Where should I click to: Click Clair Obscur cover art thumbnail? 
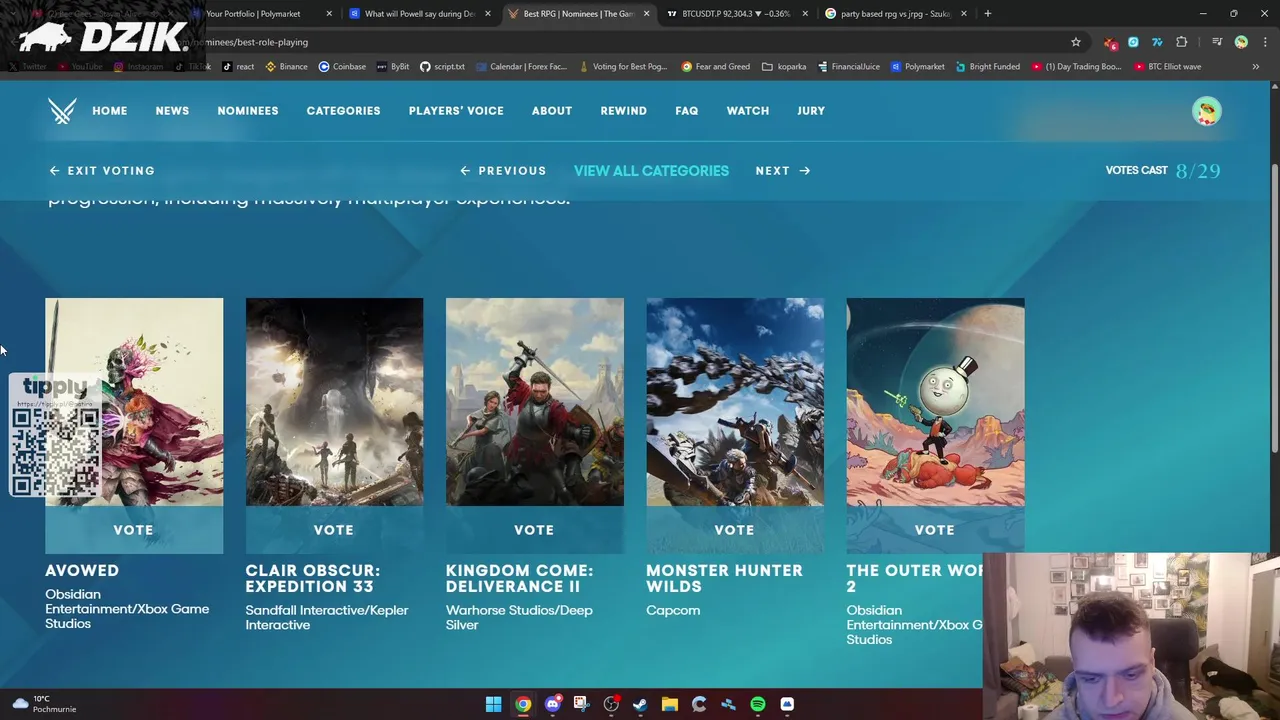(x=334, y=402)
